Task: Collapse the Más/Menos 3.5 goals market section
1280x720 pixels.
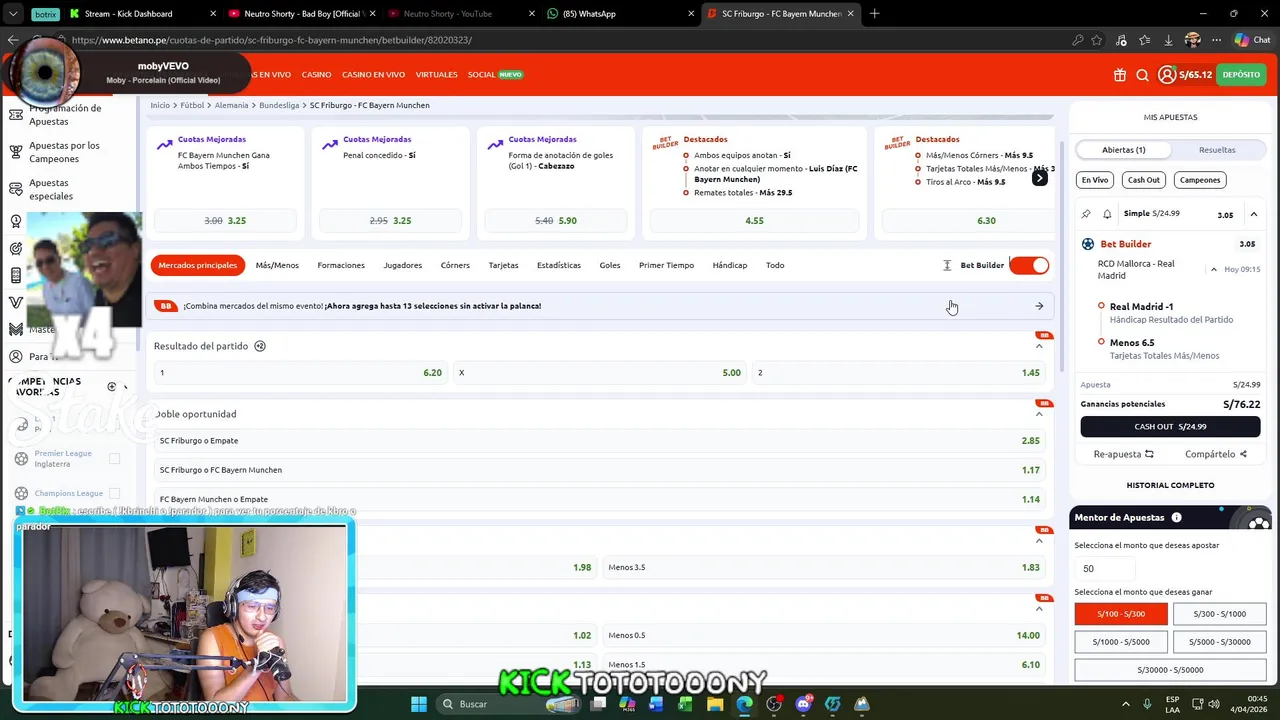Action: coord(1039,541)
